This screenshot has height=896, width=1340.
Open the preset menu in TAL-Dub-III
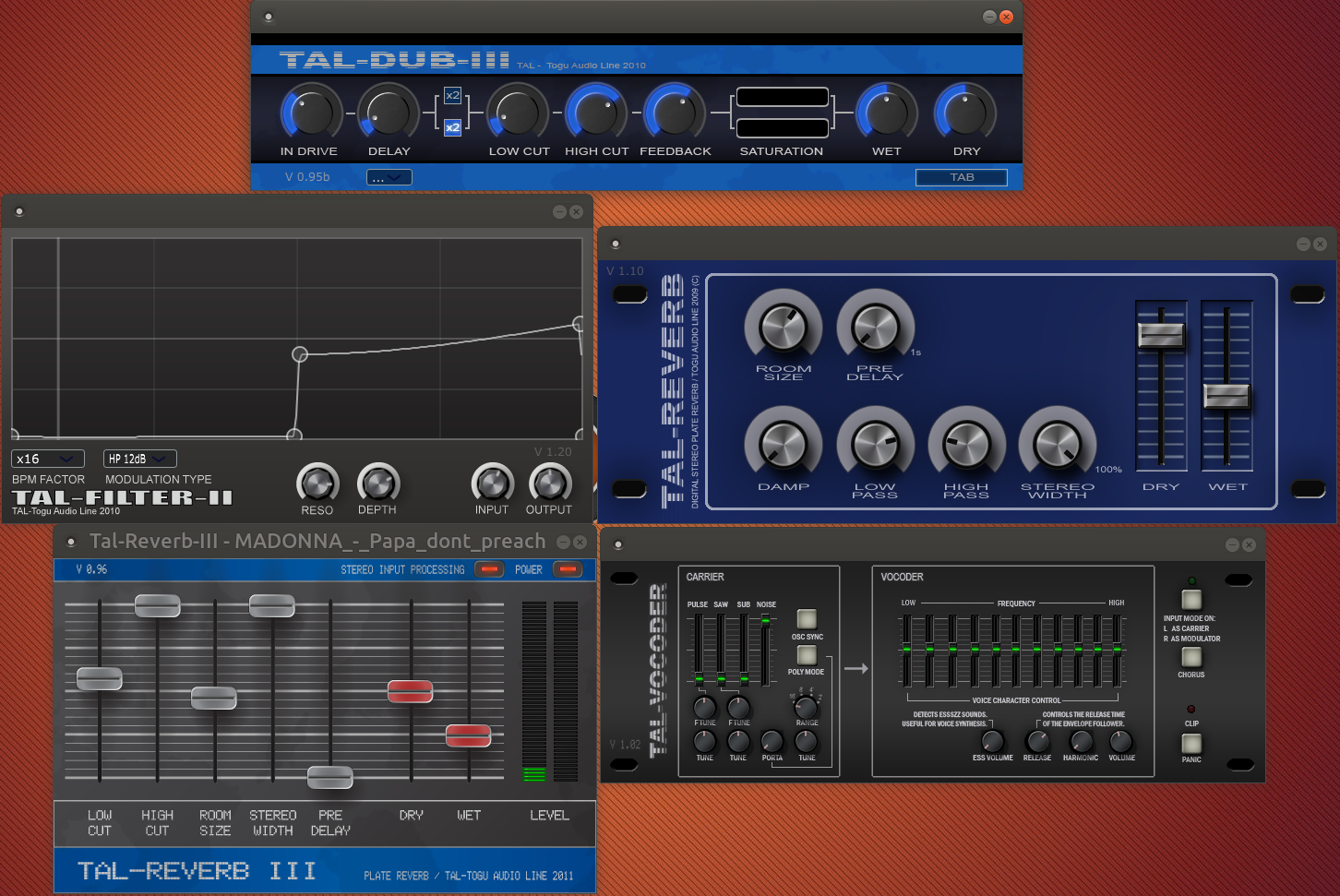point(389,176)
